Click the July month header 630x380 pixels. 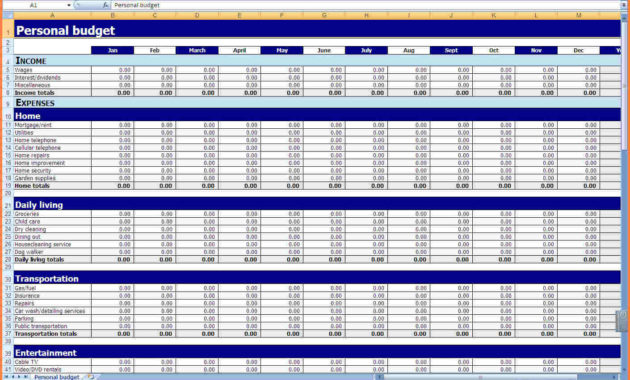coord(366,50)
